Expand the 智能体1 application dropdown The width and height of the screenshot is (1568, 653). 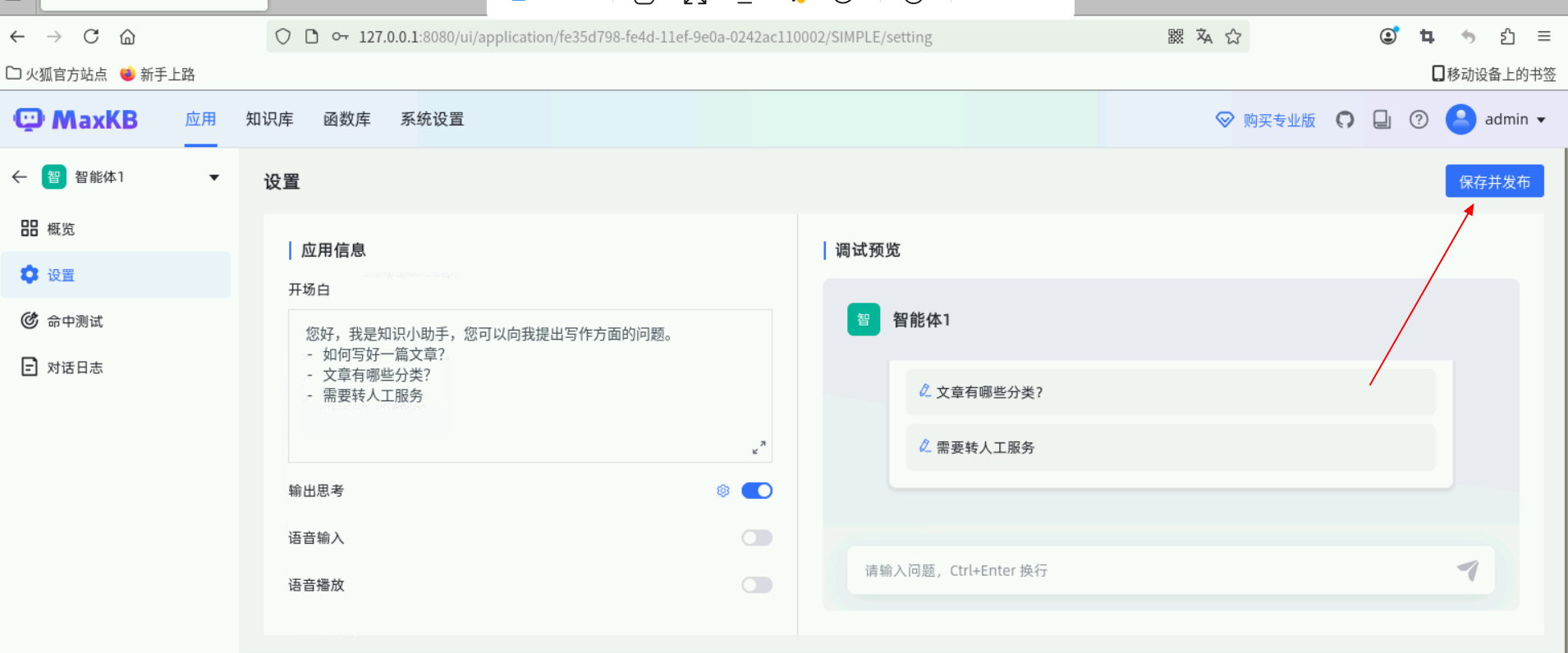pyautogui.click(x=214, y=177)
